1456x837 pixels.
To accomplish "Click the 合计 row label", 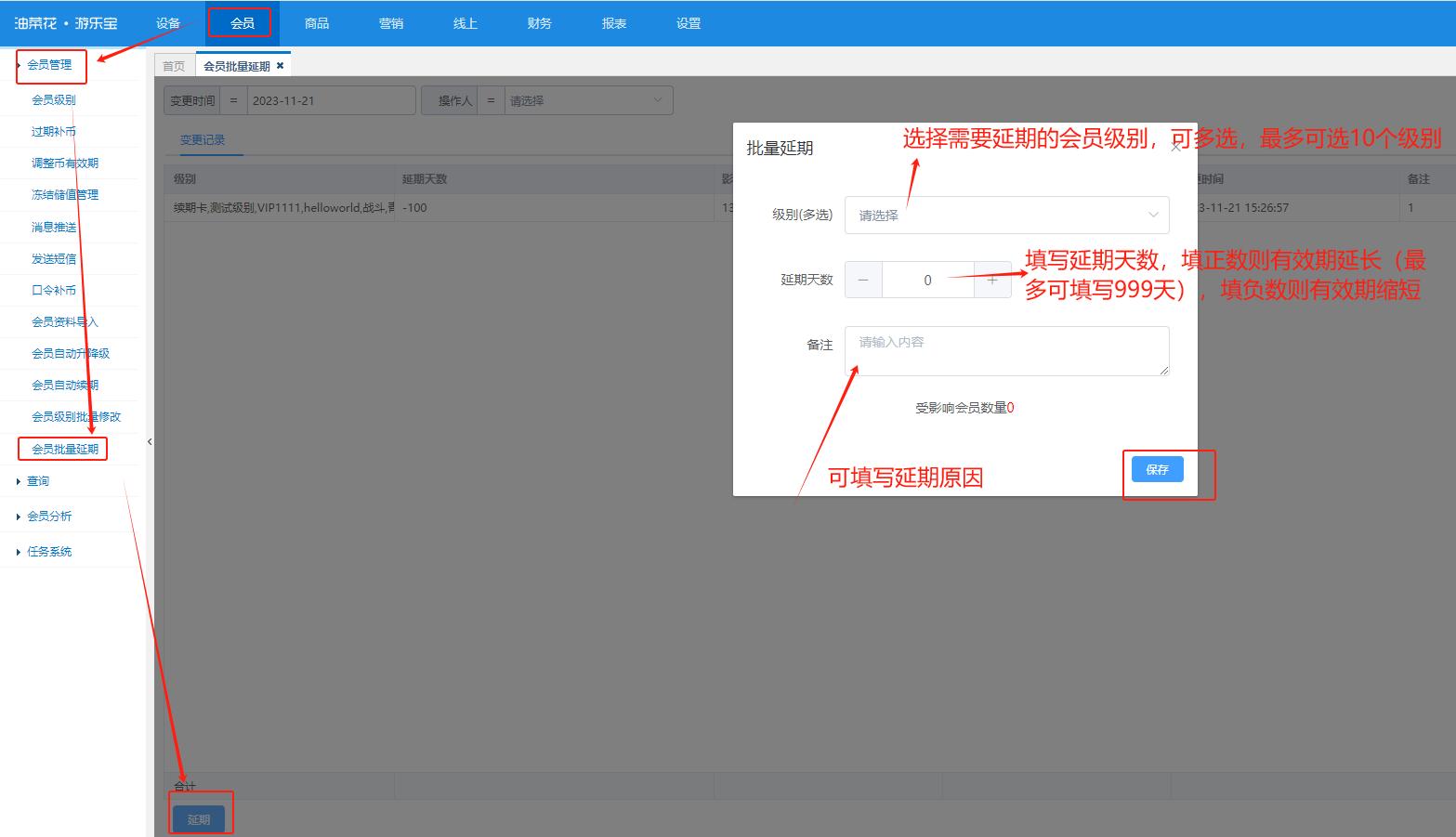I will coord(185,786).
